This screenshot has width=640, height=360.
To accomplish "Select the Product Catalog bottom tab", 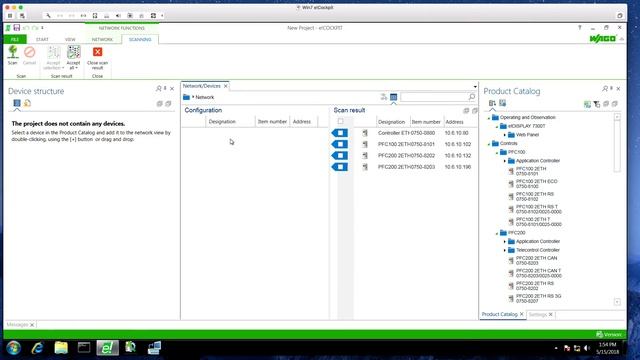I will [500, 314].
